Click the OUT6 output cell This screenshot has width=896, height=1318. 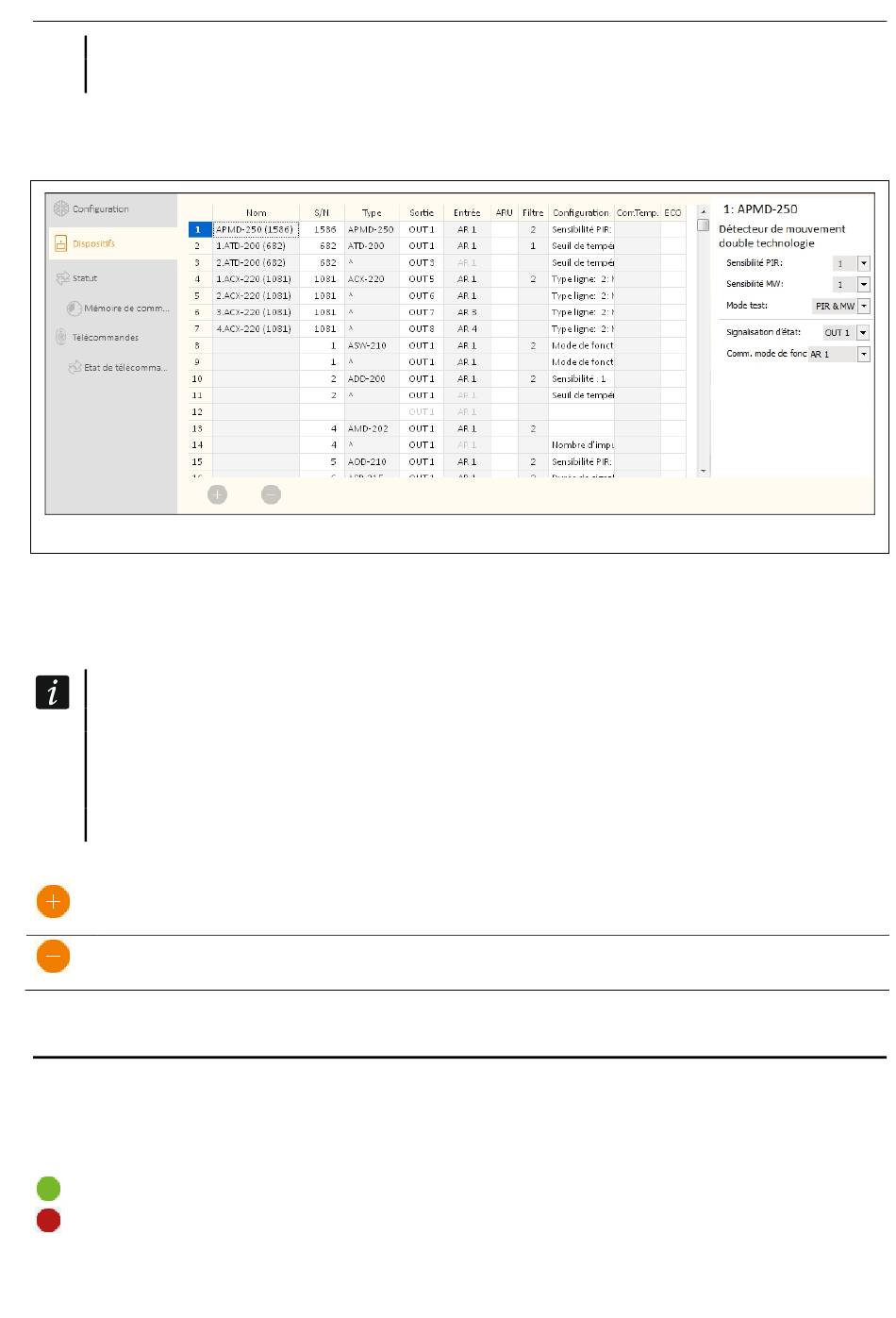tap(422, 295)
